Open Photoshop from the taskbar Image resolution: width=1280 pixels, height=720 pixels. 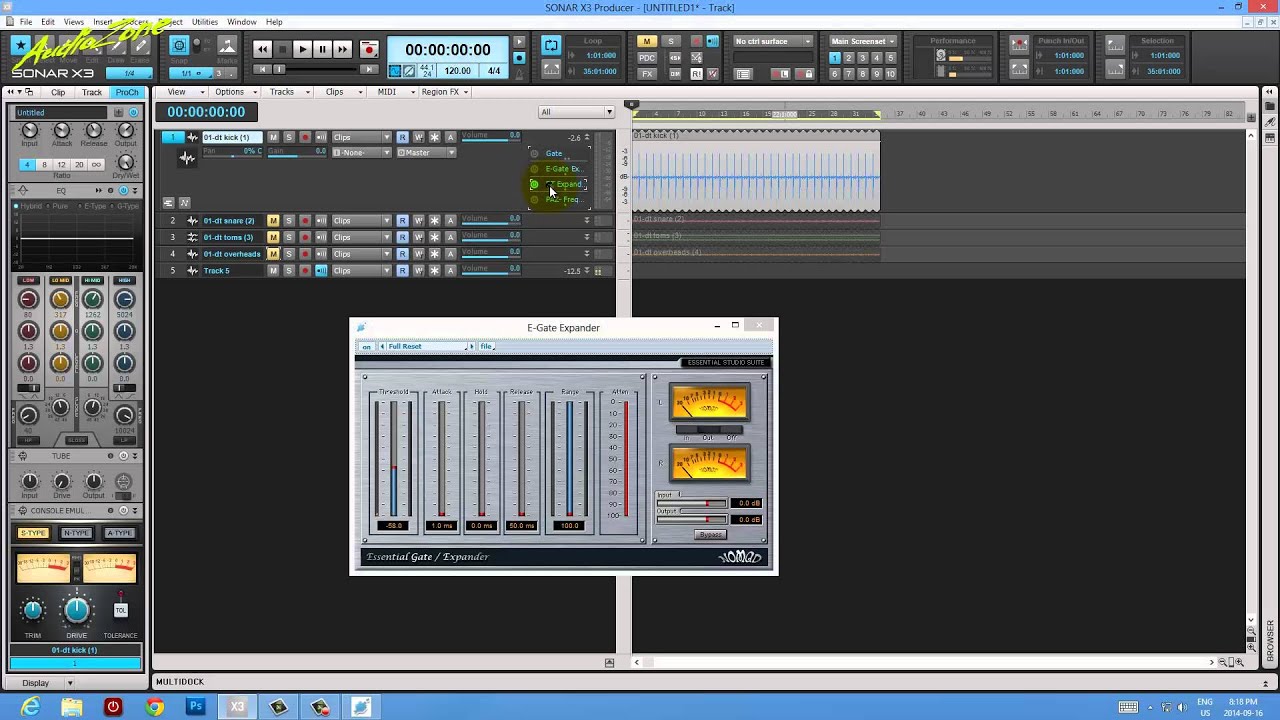pyautogui.click(x=196, y=707)
